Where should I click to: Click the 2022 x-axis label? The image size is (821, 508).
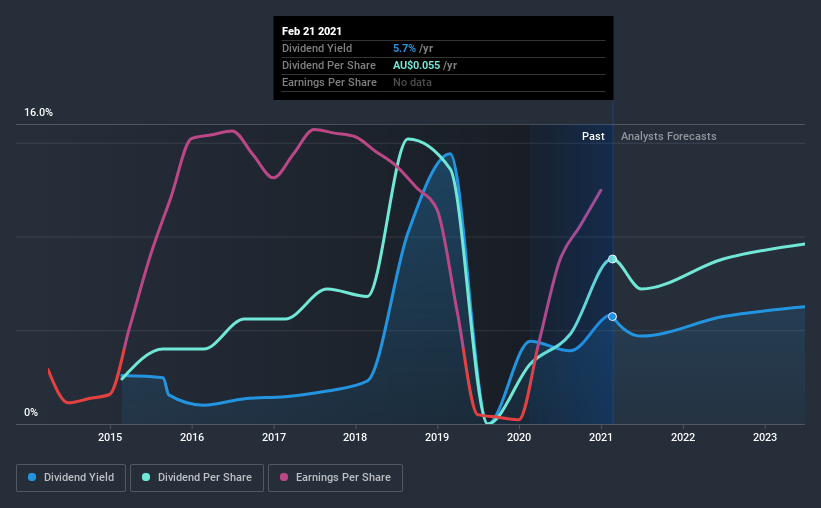pos(683,437)
